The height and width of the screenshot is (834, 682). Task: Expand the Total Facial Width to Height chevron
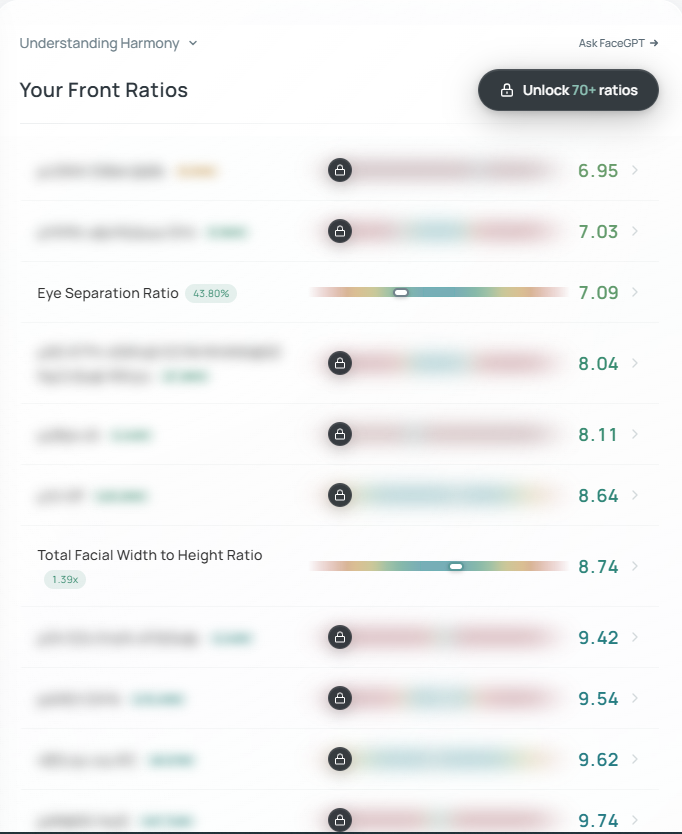point(635,566)
